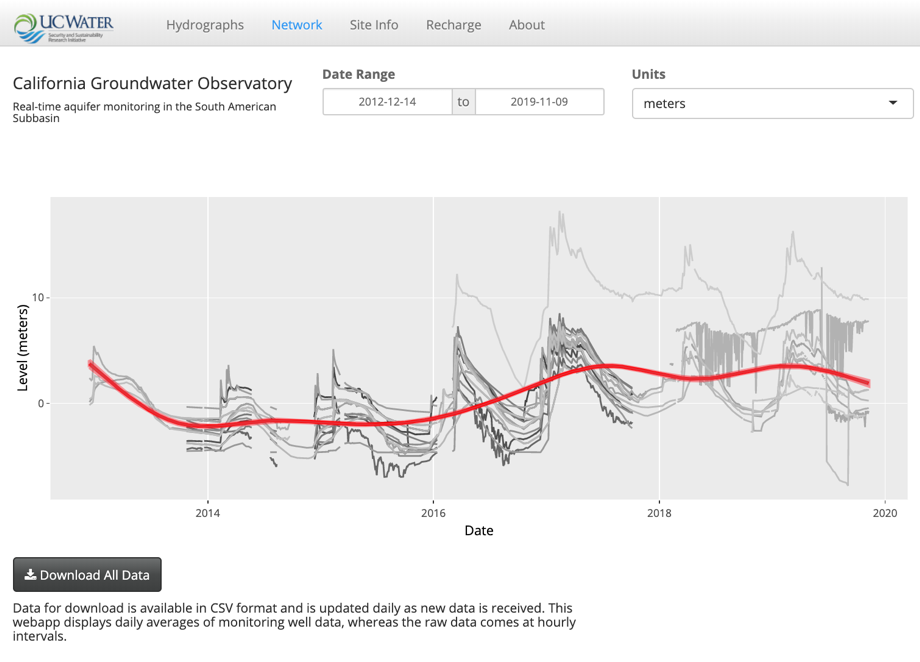Expand the Units dropdown arrow
The width and height of the screenshot is (920, 662).
[893, 103]
